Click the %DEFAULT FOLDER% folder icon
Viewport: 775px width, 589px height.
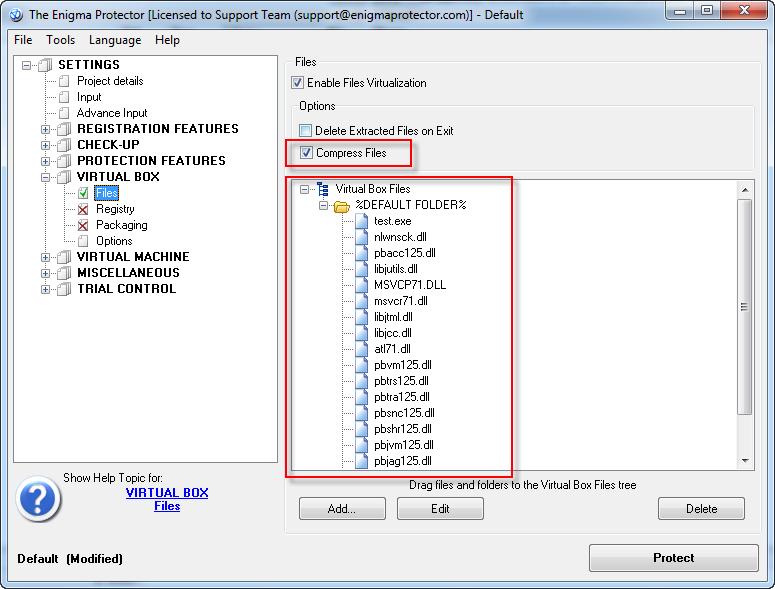342,206
